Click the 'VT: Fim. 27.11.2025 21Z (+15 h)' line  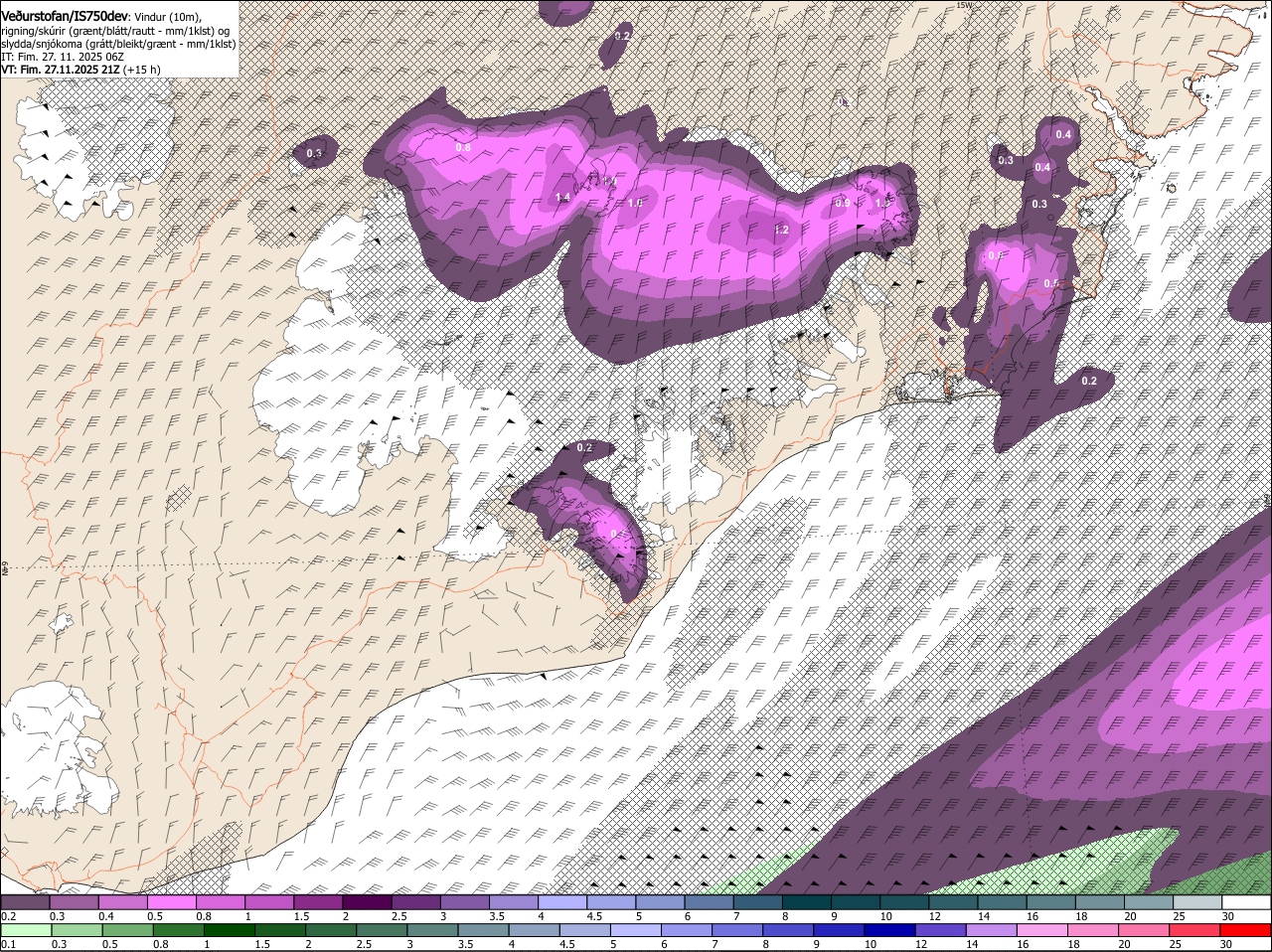(80, 70)
